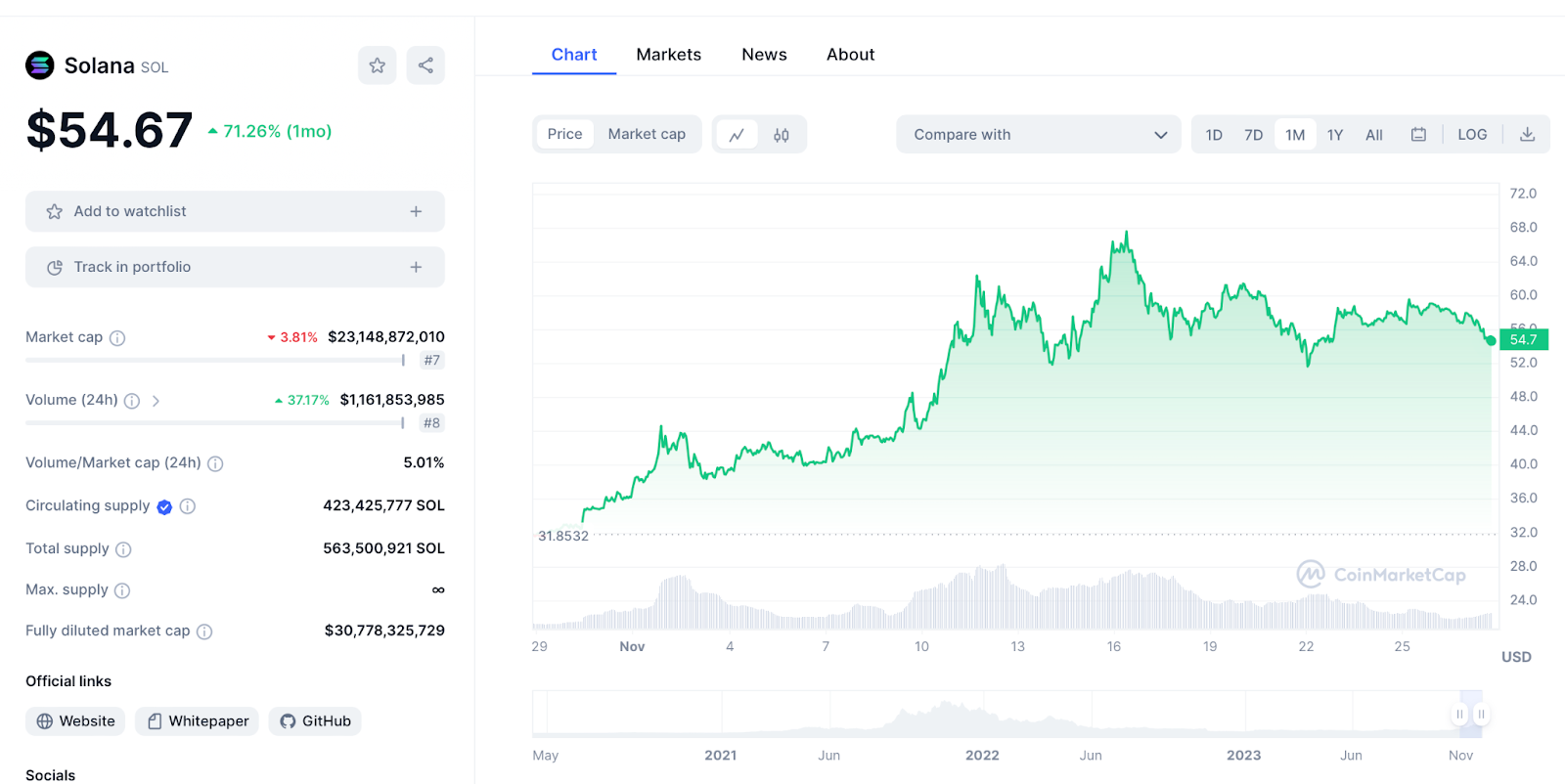Click the 423,425,777 SOL circulating supply value
This screenshot has width=1565, height=784.
pos(383,505)
